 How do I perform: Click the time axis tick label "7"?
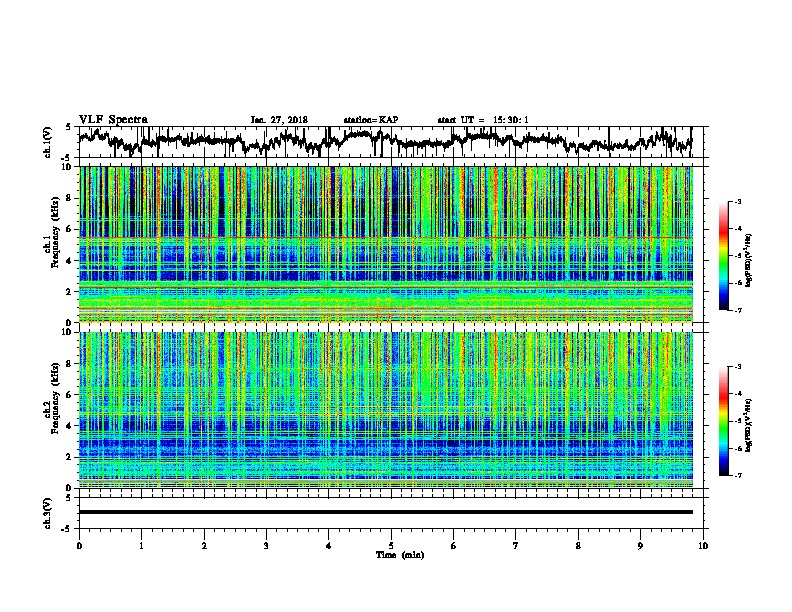(x=516, y=545)
